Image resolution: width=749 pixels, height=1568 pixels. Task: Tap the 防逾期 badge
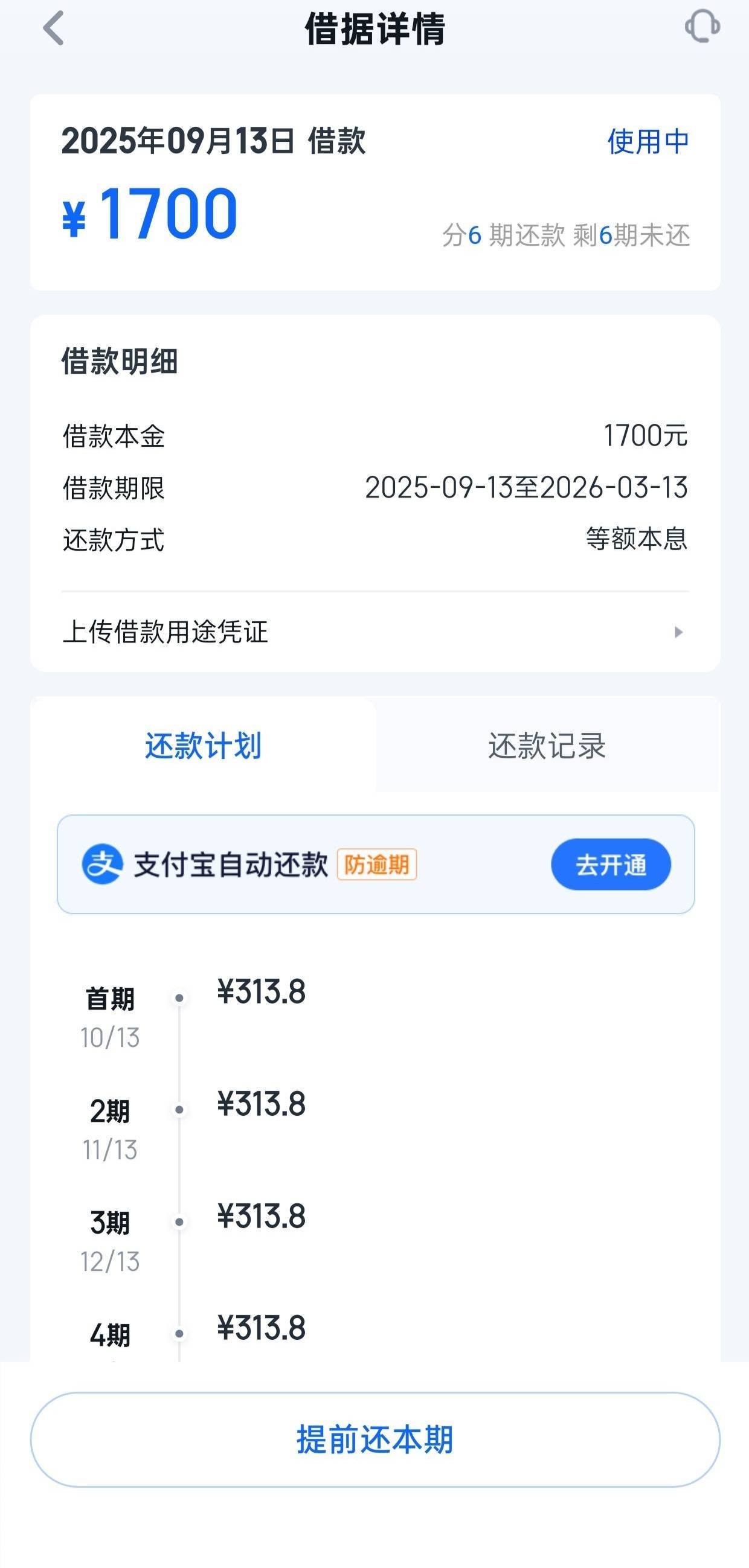(x=377, y=865)
